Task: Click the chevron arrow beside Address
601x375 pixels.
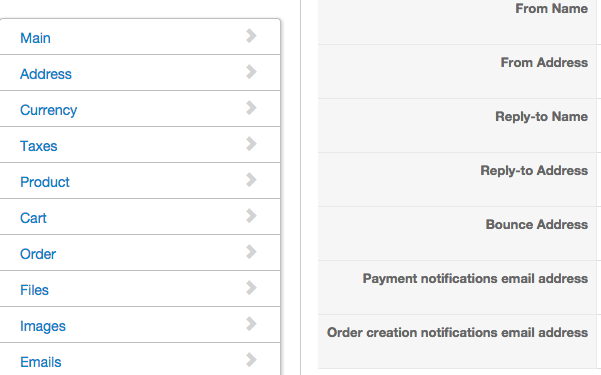Action: tap(251, 72)
